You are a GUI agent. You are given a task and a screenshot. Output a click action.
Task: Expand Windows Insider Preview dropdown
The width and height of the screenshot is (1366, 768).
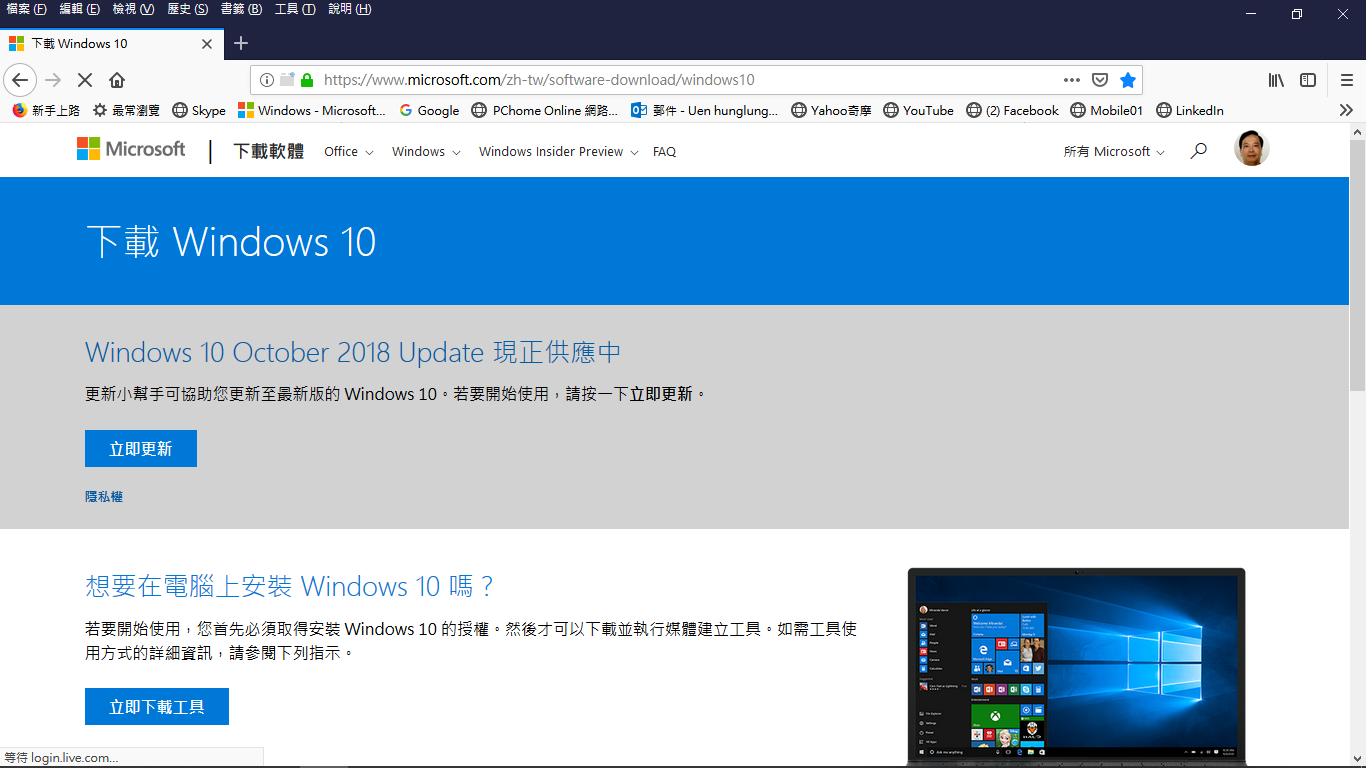[558, 152]
